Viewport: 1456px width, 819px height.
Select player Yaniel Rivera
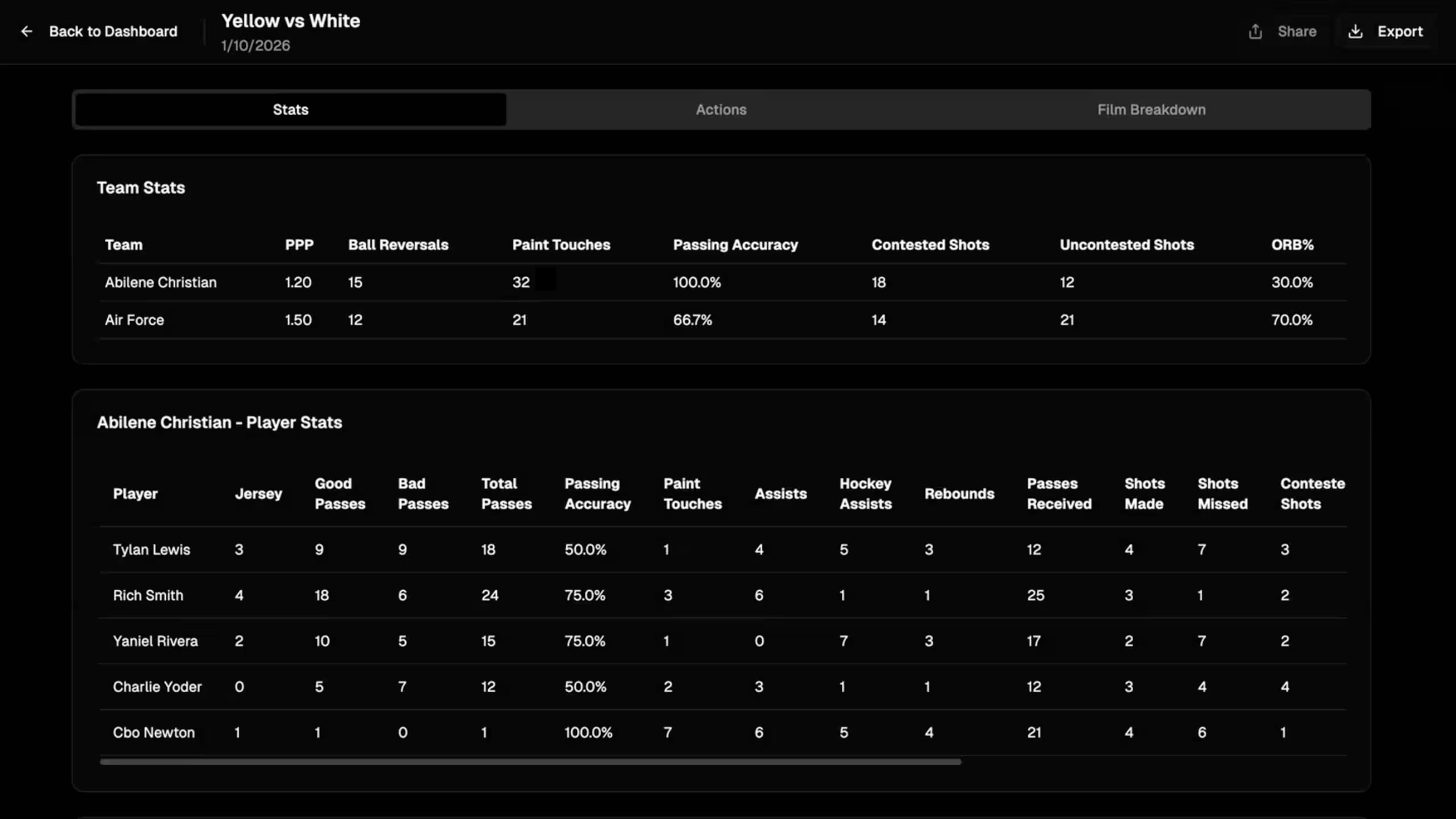155,642
